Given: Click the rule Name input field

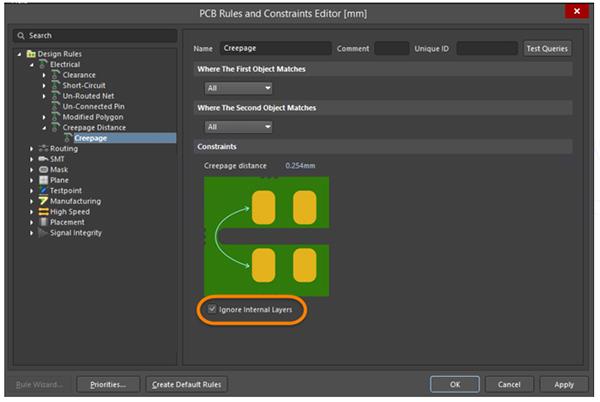Looking at the screenshot, I should click(275, 48).
